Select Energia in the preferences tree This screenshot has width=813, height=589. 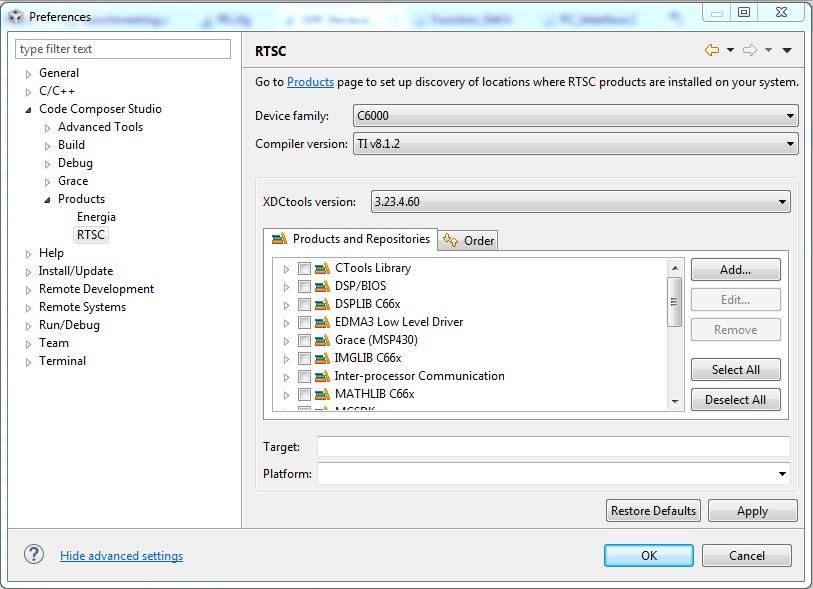tap(96, 217)
